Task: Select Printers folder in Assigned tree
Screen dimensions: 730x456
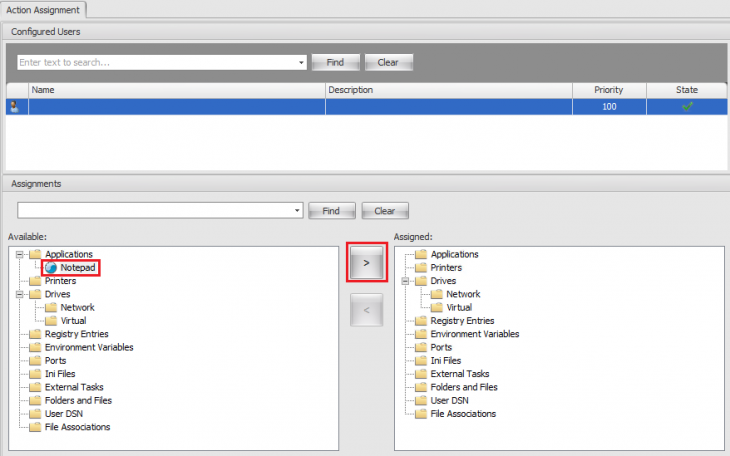Action: click(x=446, y=268)
